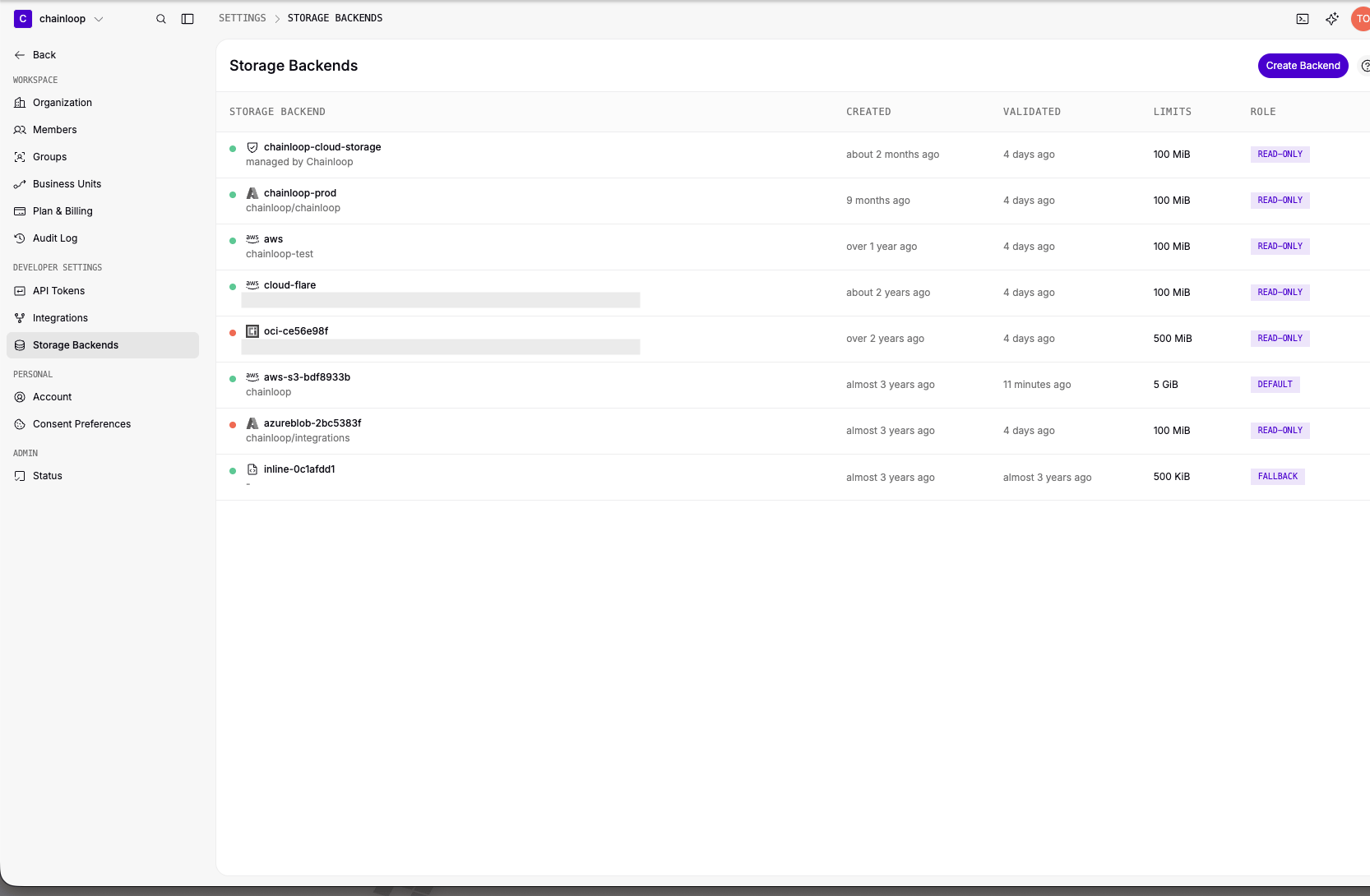The height and width of the screenshot is (896, 1370).
Task: Open API Tokens
Action: [x=103, y=291]
